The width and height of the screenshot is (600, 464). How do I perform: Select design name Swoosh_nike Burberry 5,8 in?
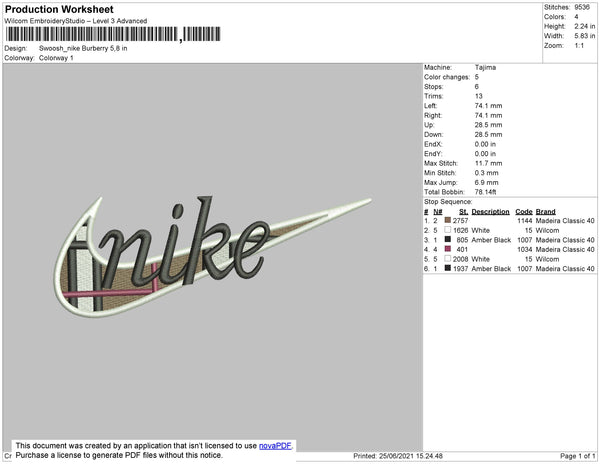tap(83, 49)
